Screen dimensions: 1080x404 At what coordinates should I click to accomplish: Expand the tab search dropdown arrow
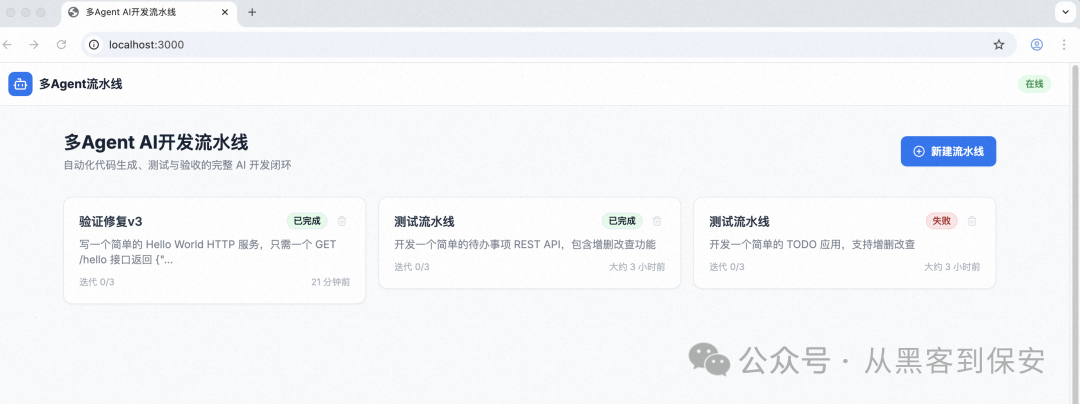pyautogui.click(x=1066, y=12)
